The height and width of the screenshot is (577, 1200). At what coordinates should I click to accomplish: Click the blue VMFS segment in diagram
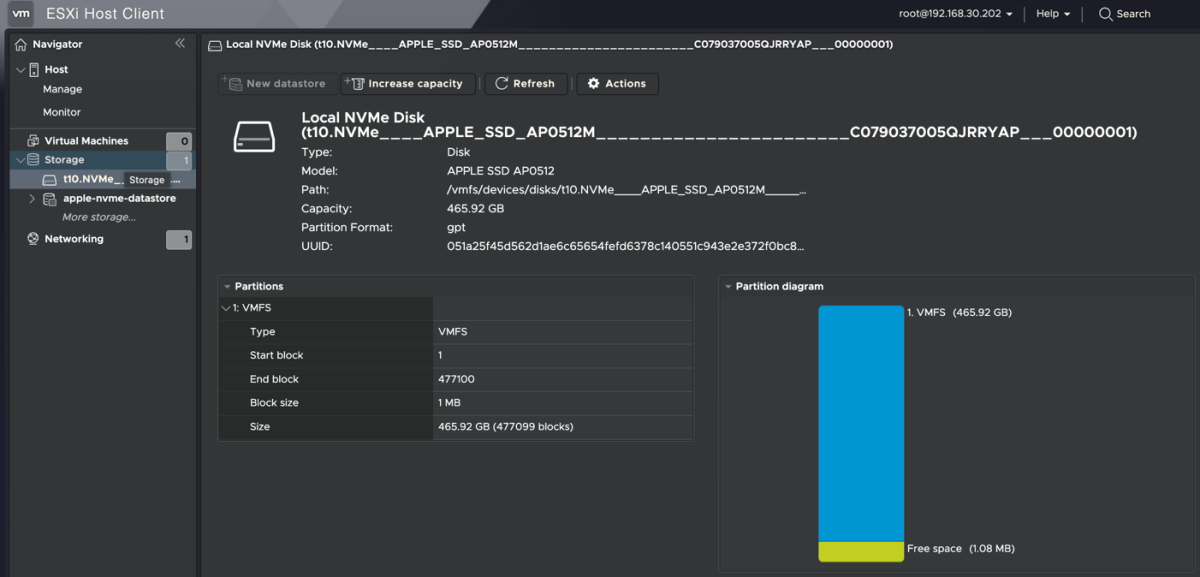pos(861,423)
